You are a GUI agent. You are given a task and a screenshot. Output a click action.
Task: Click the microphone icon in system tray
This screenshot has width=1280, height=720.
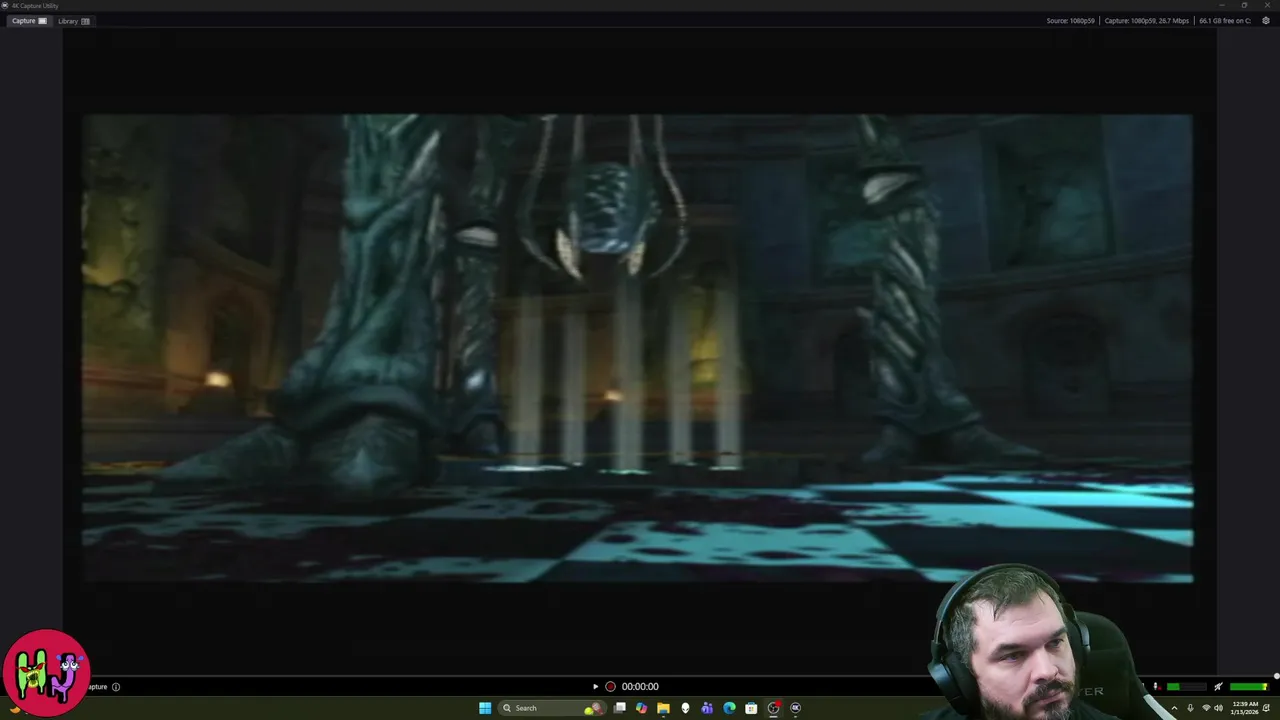coord(1190,708)
